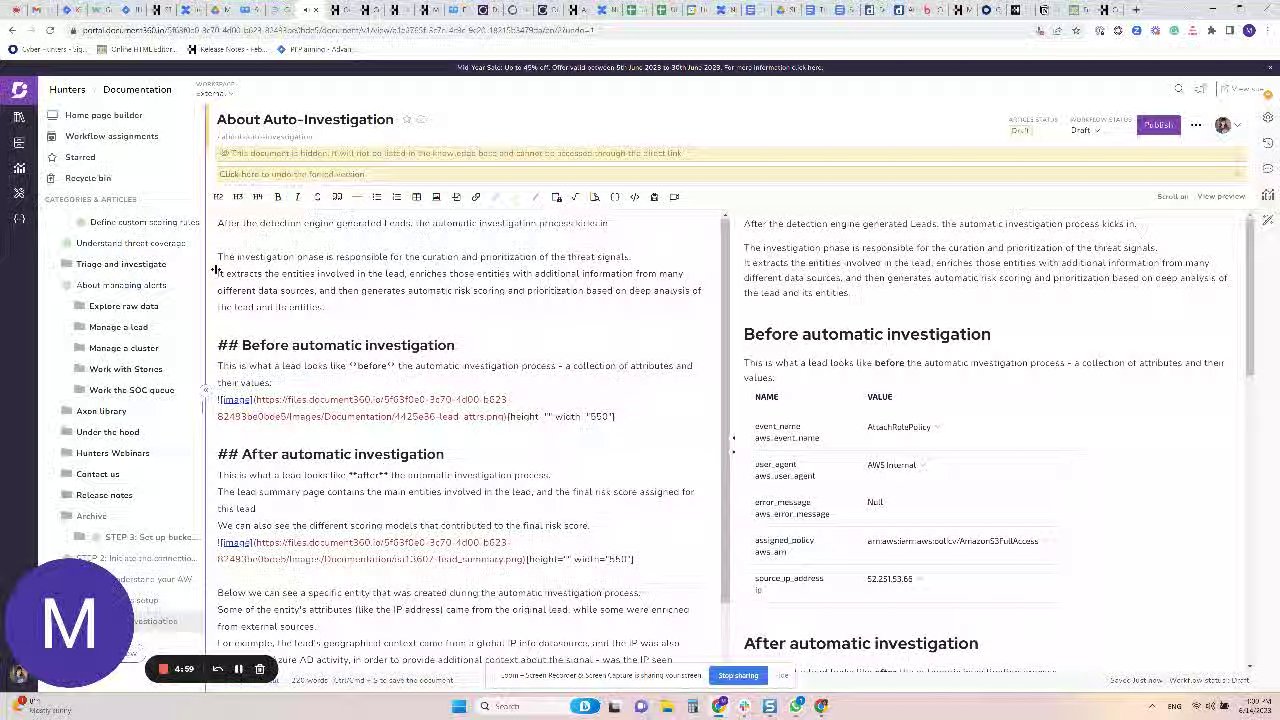Click here to undo the forked version
Screen dimensions: 1280x720
(x=291, y=174)
